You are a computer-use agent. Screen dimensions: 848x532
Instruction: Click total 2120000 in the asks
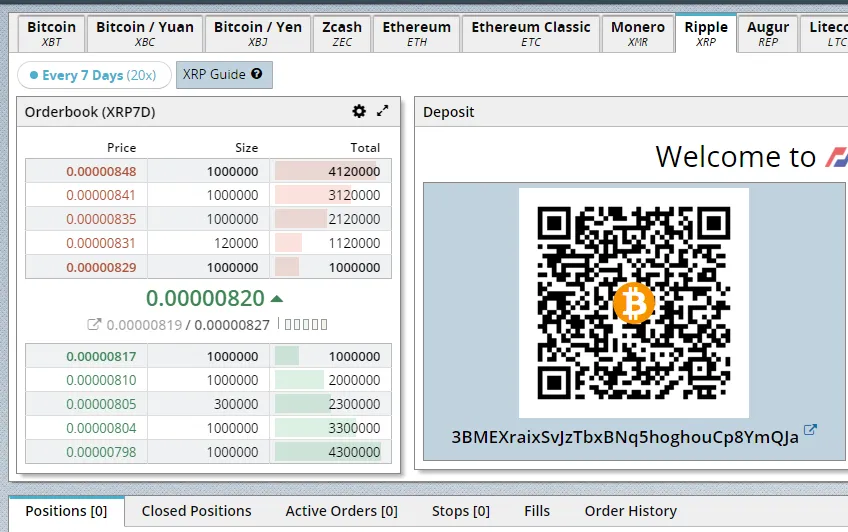pyautogui.click(x=354, y=219)
